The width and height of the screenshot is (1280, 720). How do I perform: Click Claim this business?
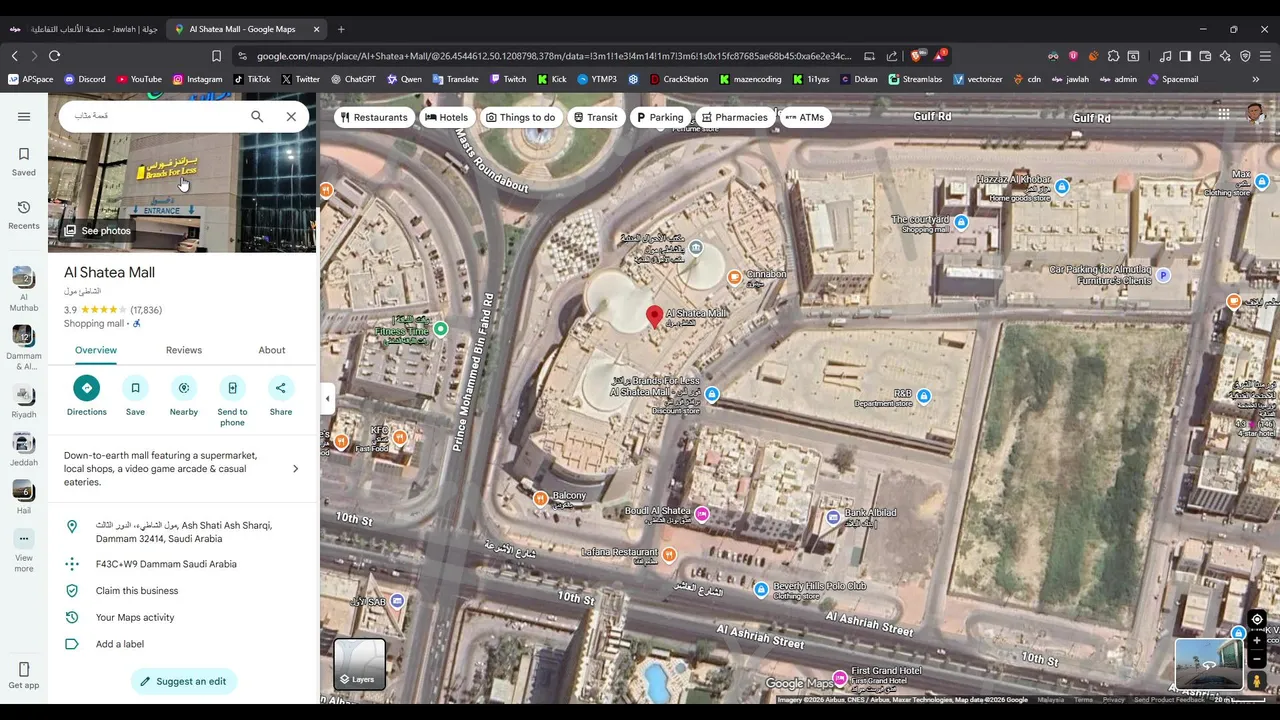pyautogui.click(x=137, y=591)
